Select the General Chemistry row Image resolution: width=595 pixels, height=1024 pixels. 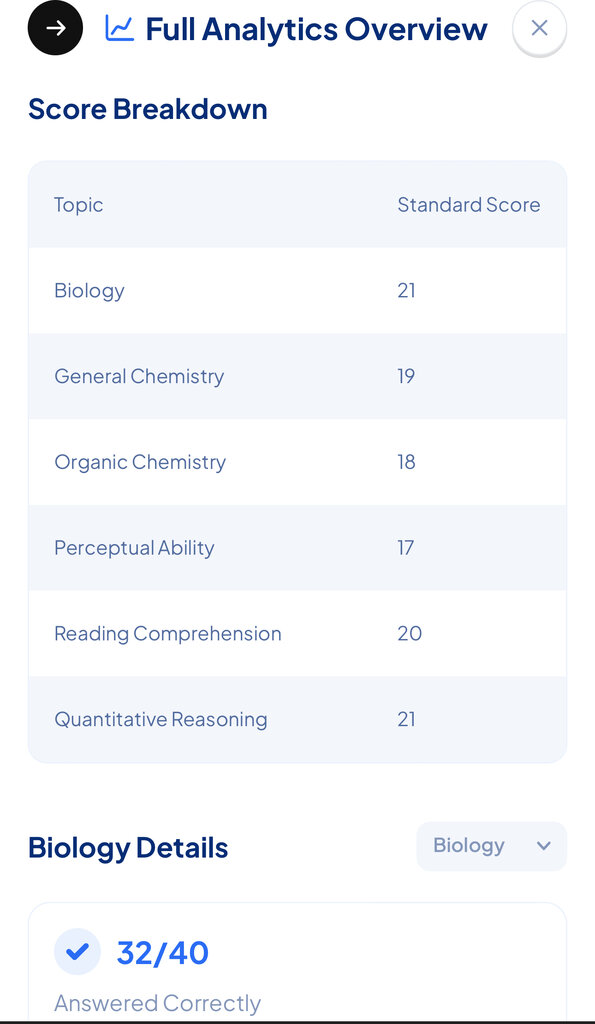click(x=297, y=376)
